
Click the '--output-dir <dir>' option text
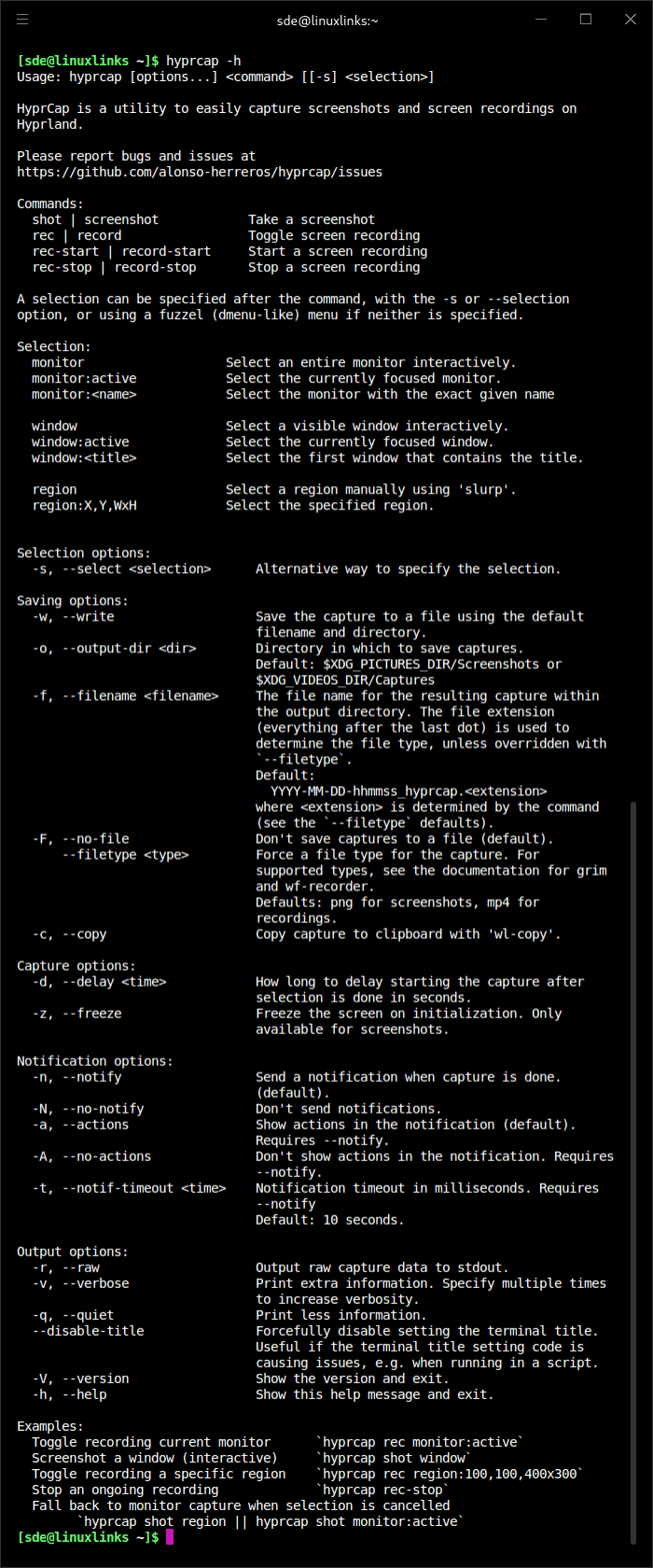click(x=129, y=648)
